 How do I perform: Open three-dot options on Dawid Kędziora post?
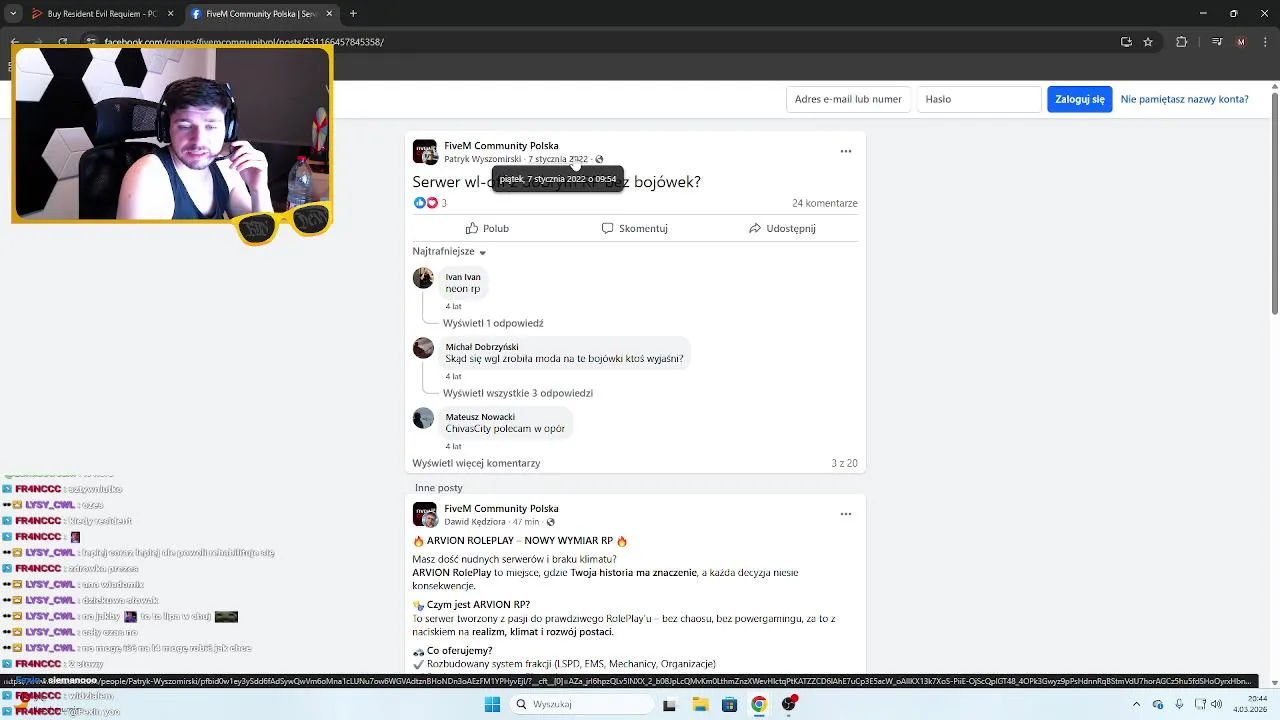click(846, 514)
